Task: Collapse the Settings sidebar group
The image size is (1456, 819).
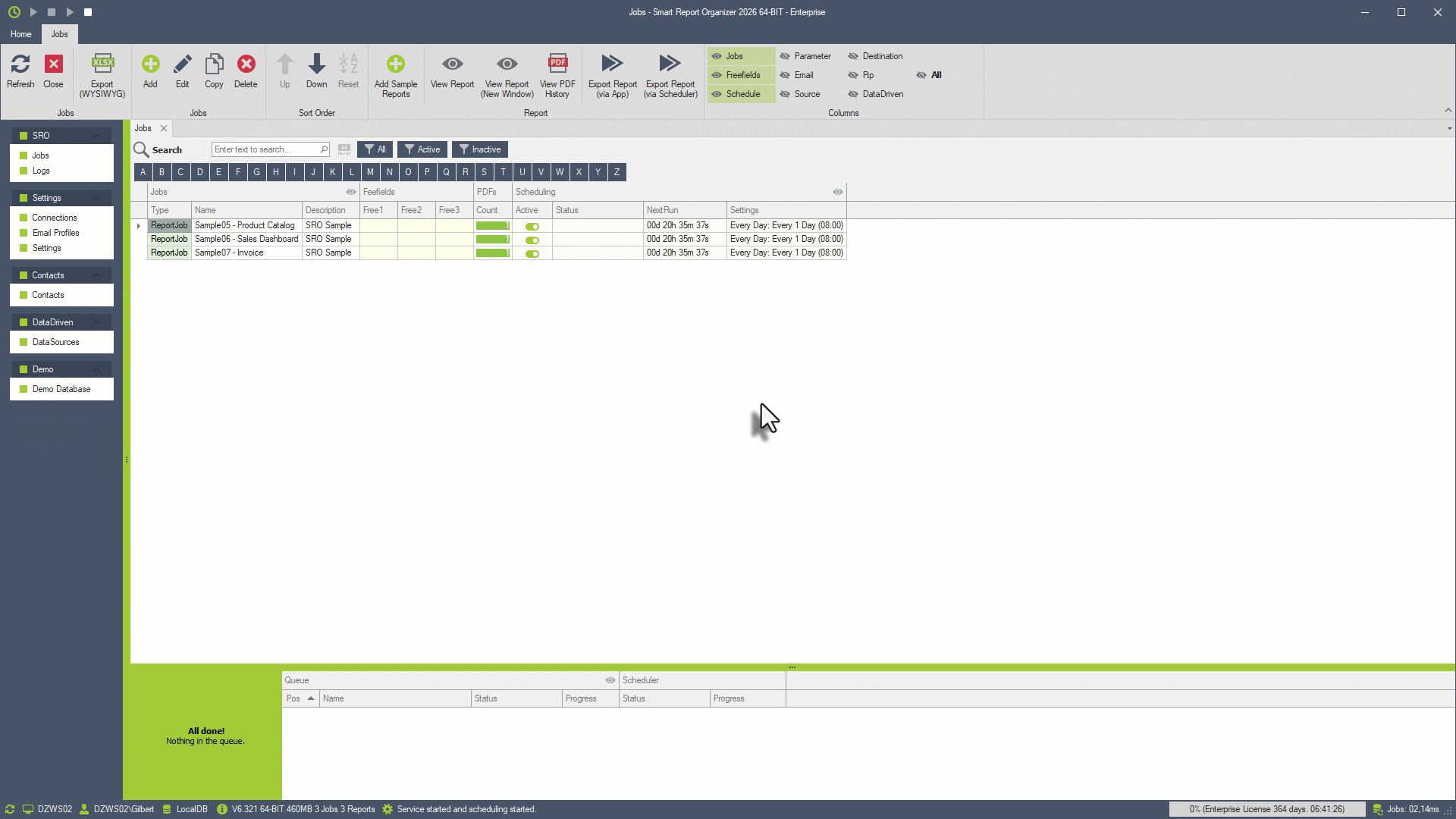Action: tap(96, 198)
